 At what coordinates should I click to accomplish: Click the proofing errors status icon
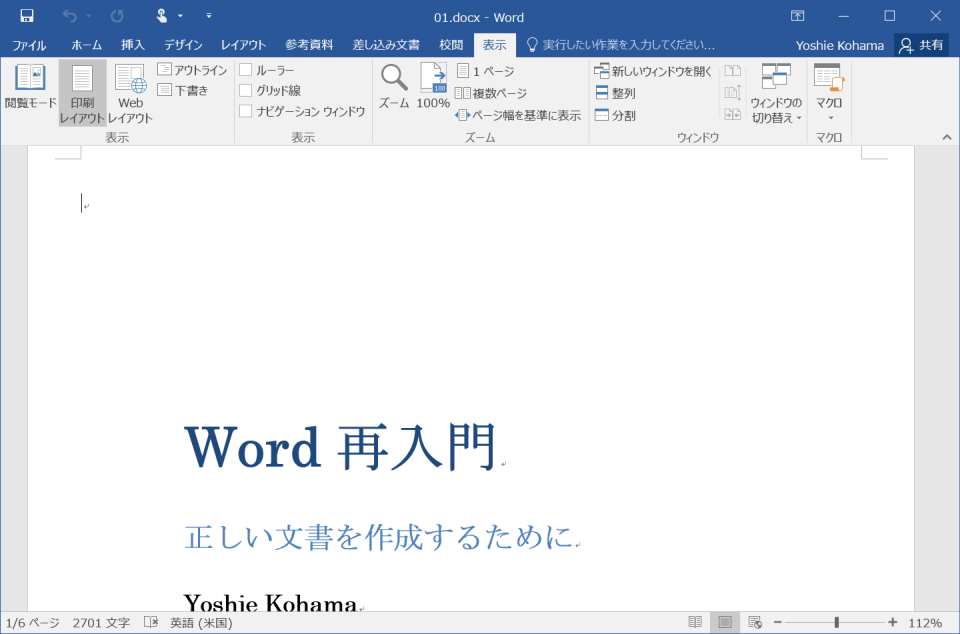click(x=151, y=622)
